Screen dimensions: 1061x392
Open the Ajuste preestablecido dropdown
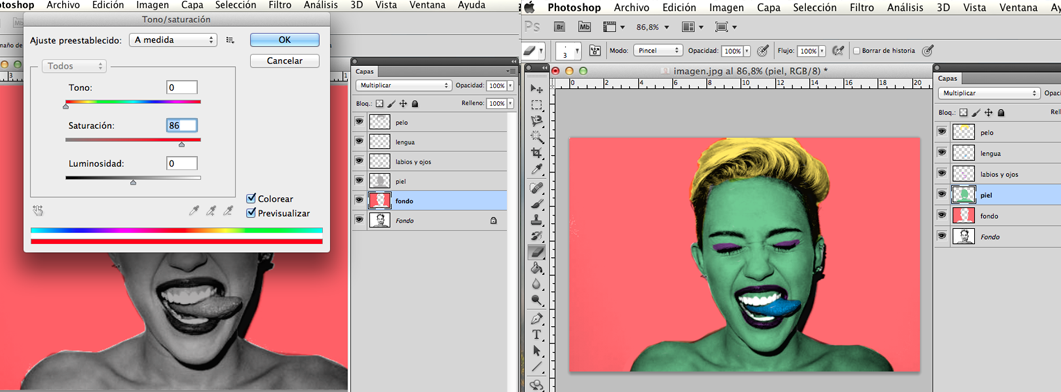[x=174, y=40]
